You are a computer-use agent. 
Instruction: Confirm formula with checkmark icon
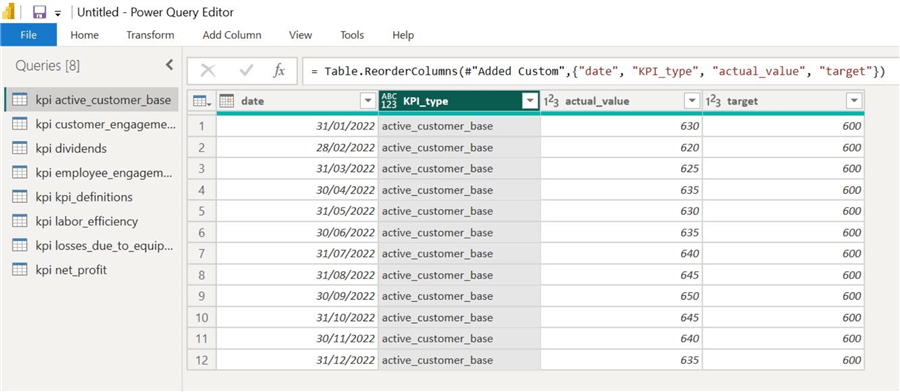[246, 71]
